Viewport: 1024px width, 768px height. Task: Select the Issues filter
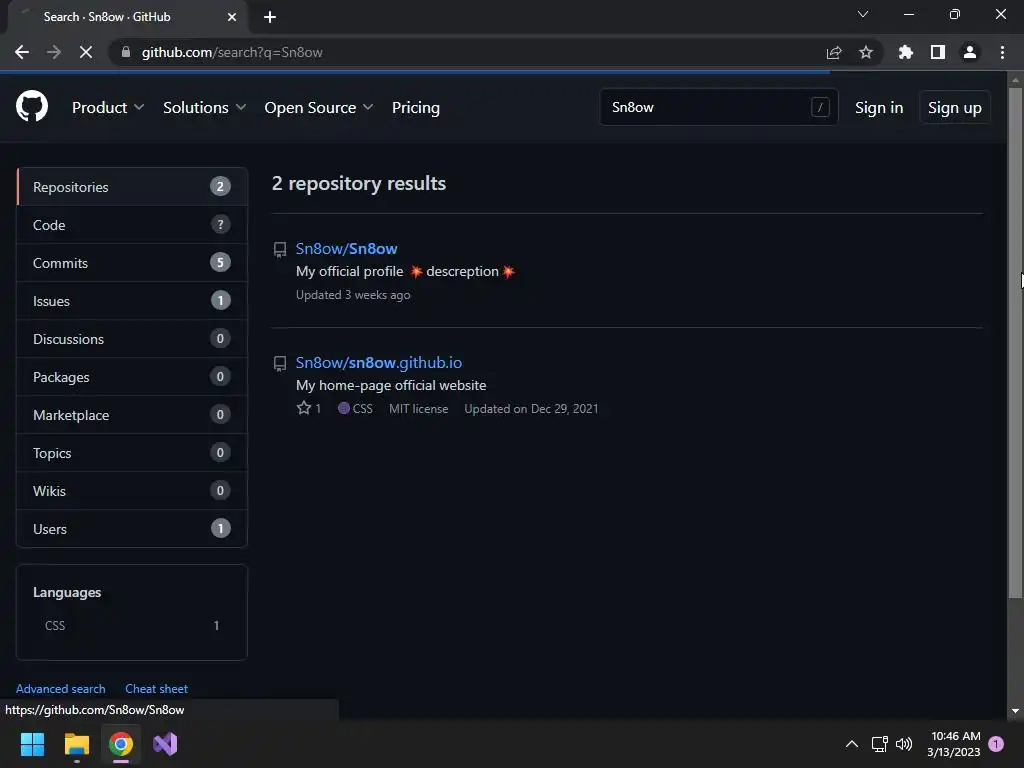click(132, 301)
